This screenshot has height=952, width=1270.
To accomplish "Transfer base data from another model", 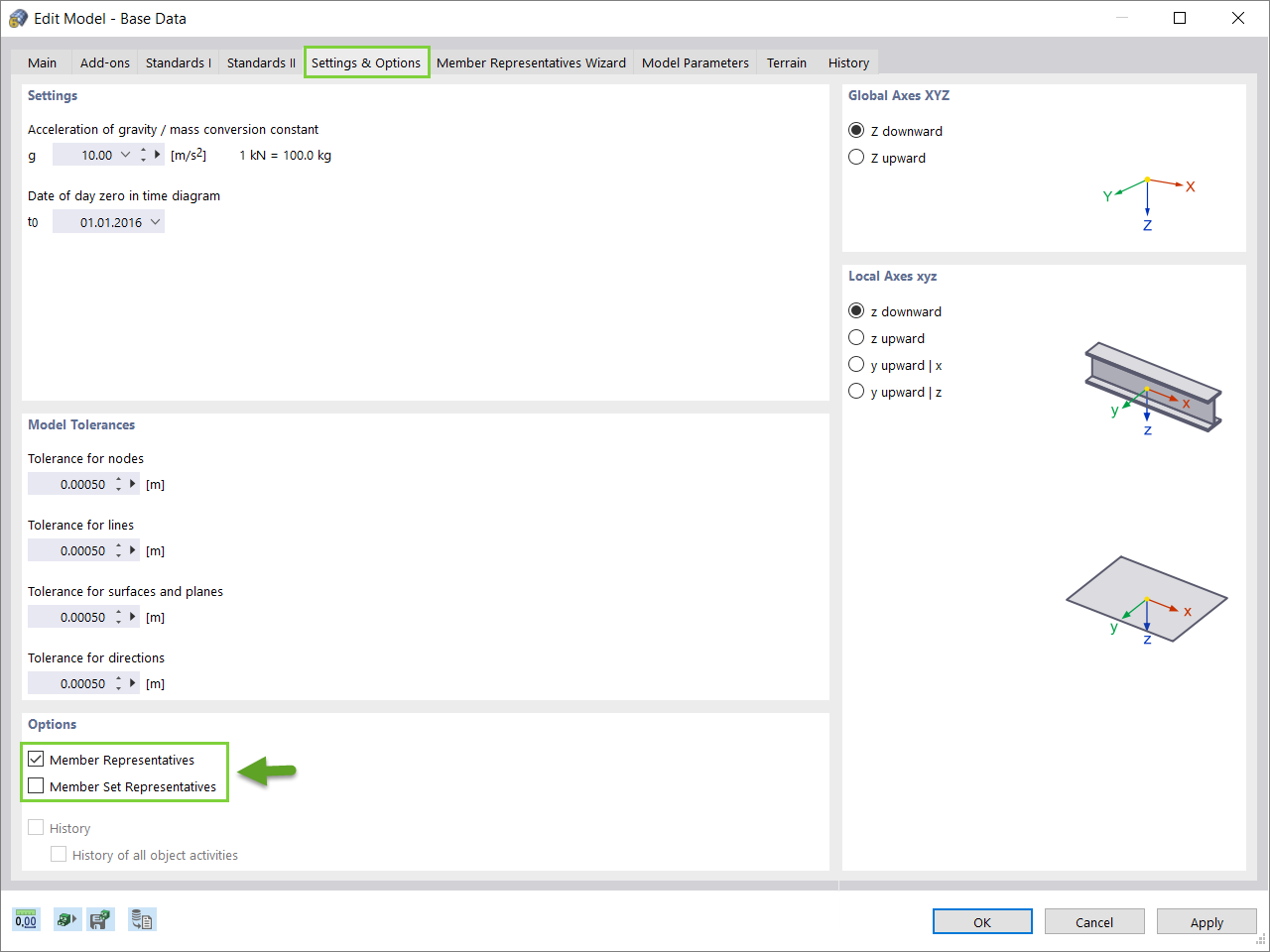I will coord(142,919).
